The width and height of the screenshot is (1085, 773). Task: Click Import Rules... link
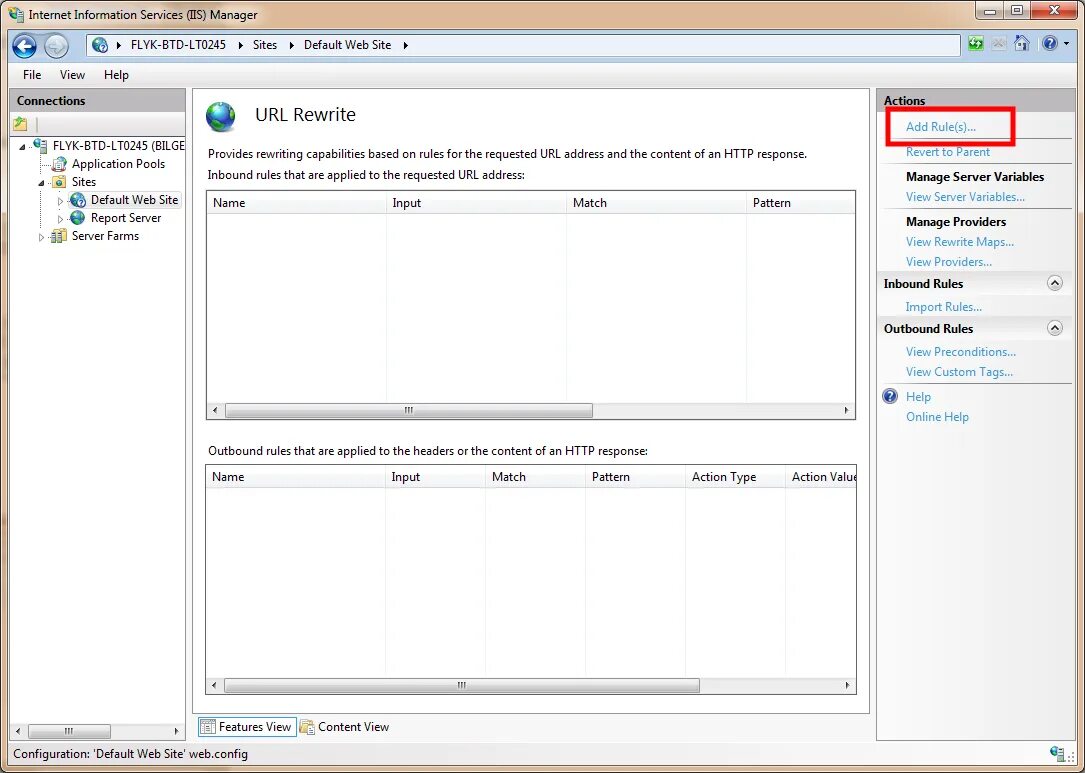[944, 307]
